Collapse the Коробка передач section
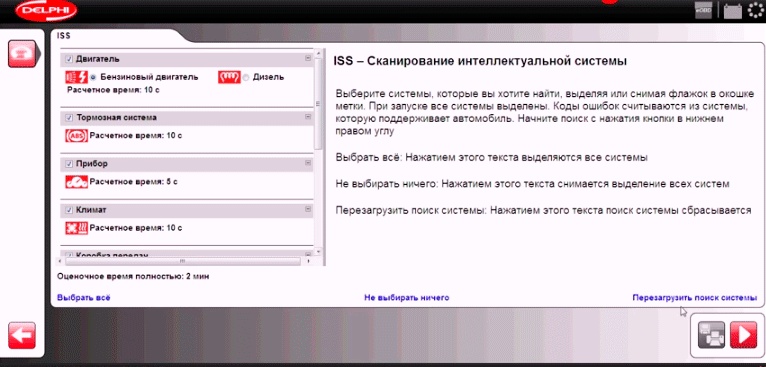 [x=308, y=254]
